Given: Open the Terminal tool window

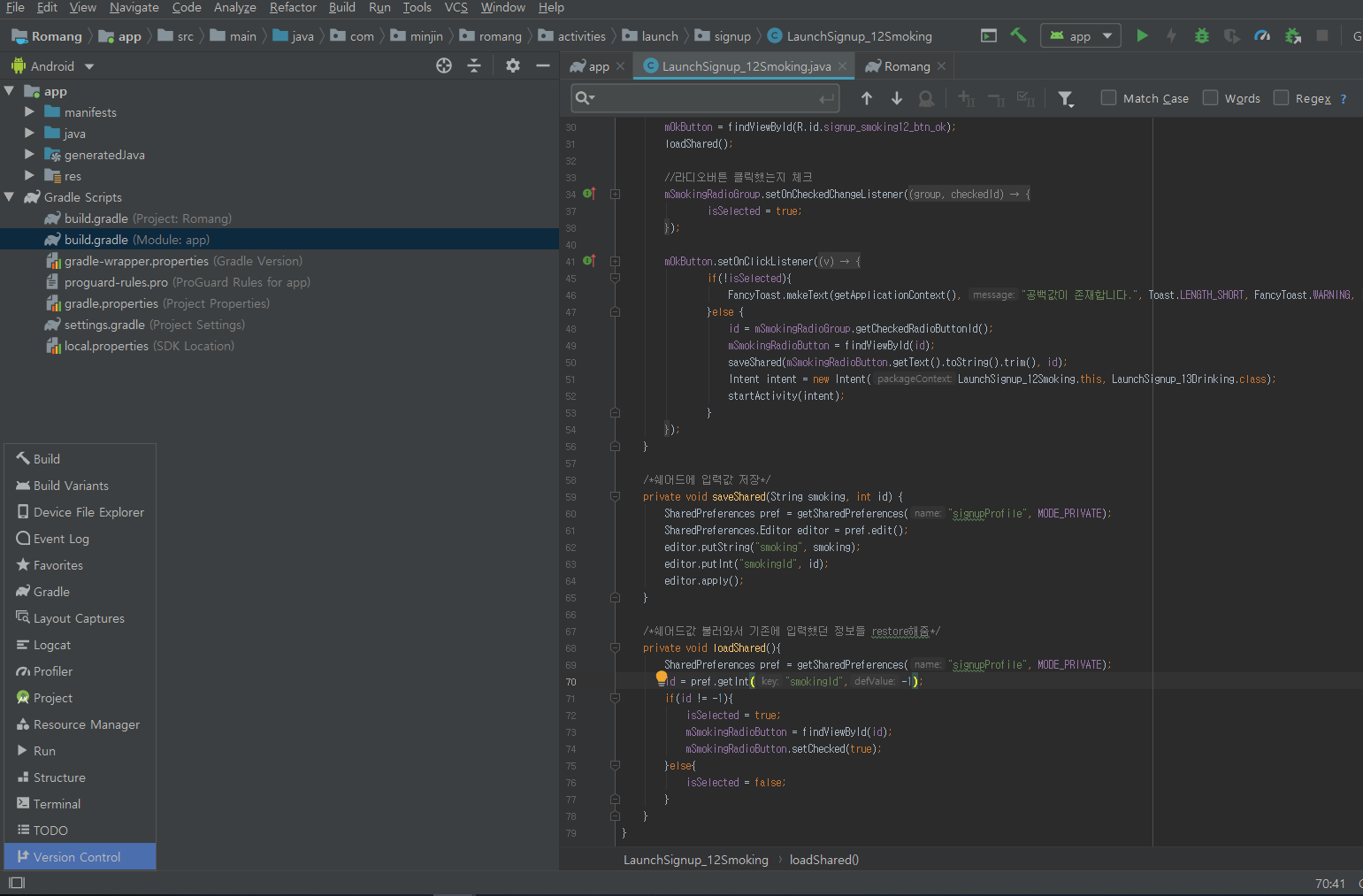Looking at the screenshot, I should pos(57,804).
